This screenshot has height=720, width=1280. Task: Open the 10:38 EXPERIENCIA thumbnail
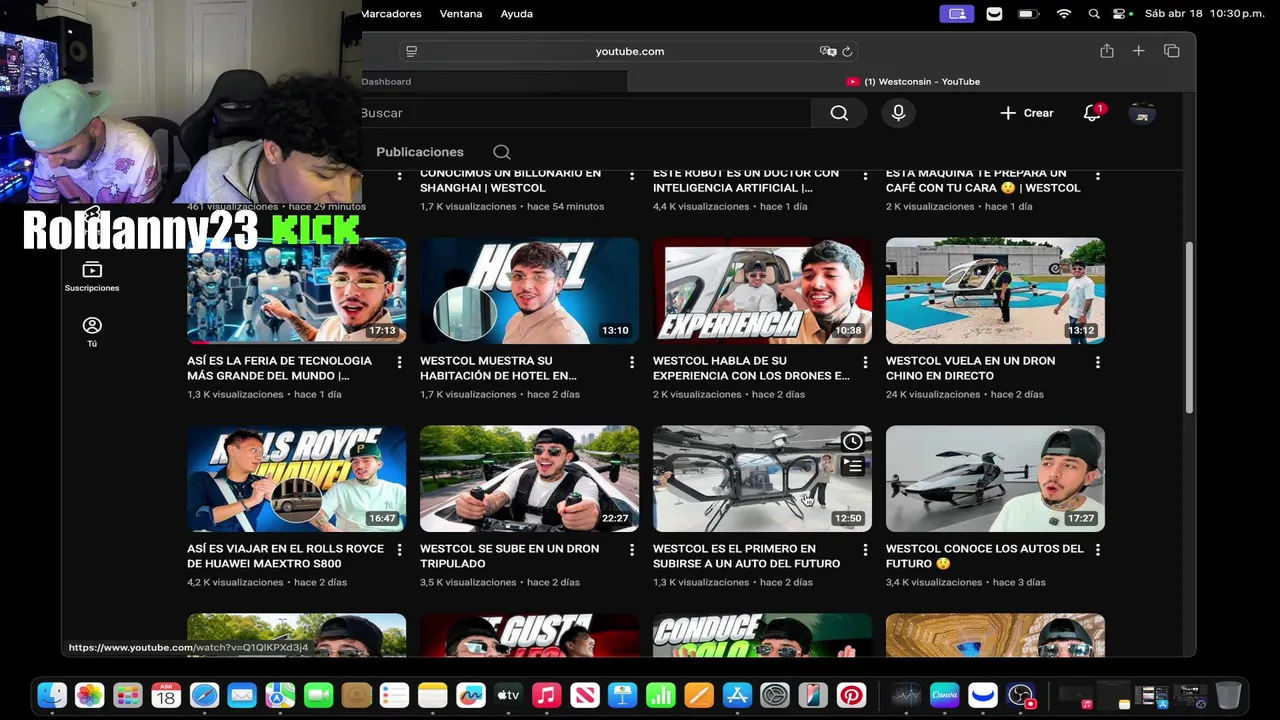click(762, 291)
